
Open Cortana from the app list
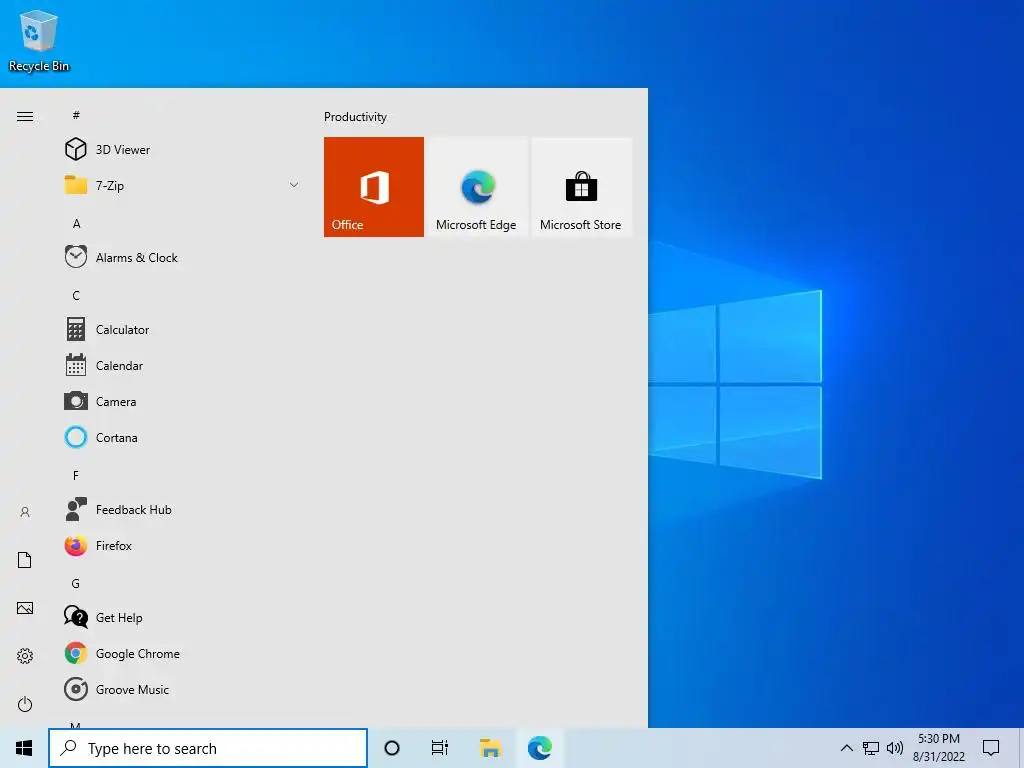(183, 438)
